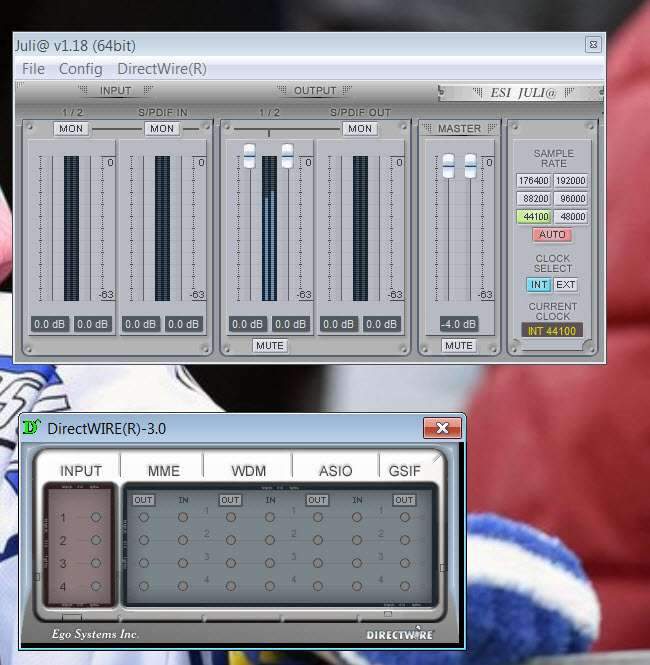The image size is (650, 665).
Task: Click the ASIO OUT header button
Action: click(x=317, y=500)
